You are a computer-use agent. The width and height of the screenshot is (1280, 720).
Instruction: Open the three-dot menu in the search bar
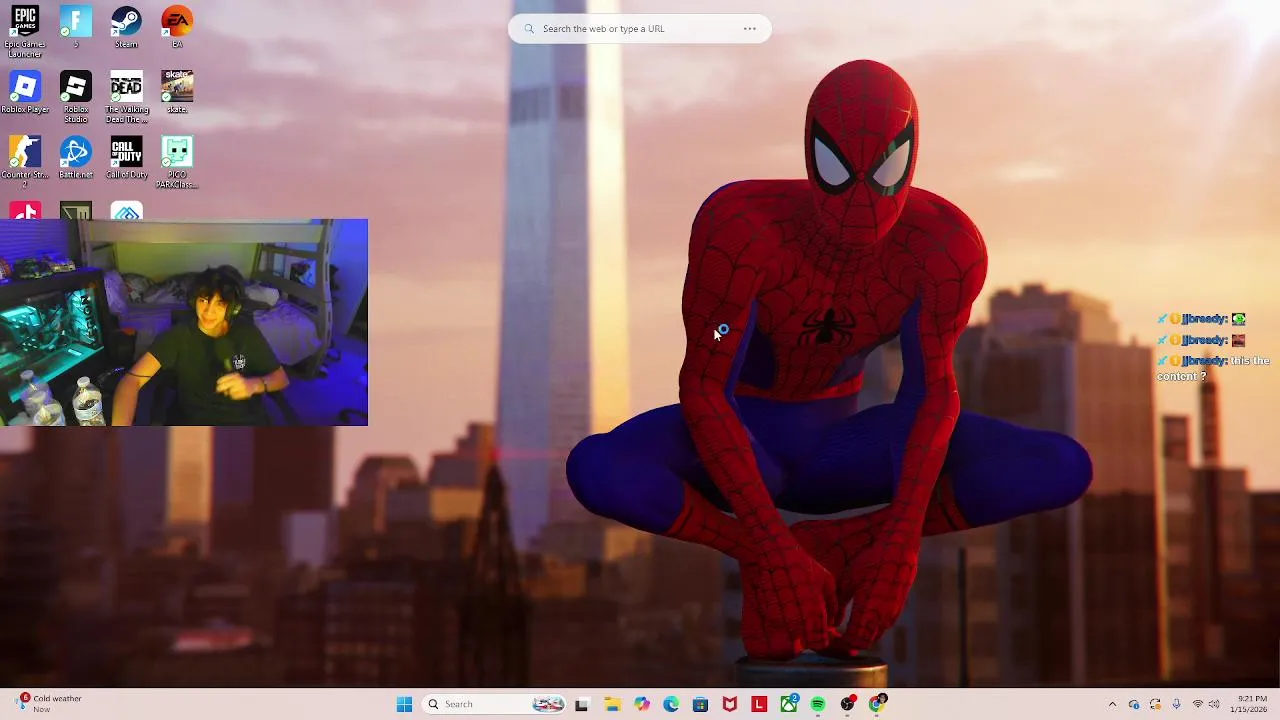coord(750,28)
